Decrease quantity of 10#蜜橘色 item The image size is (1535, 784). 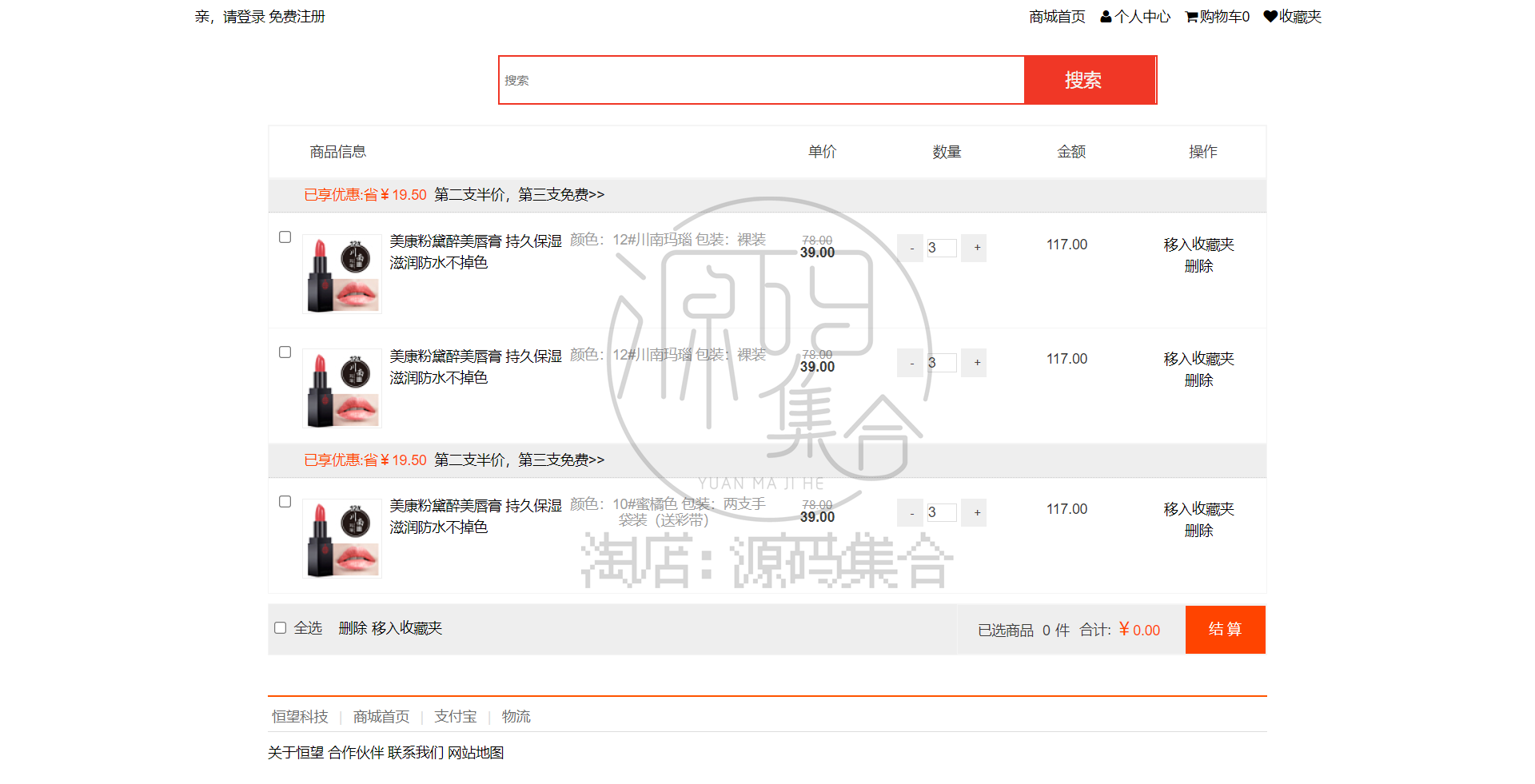pos(911,513)
